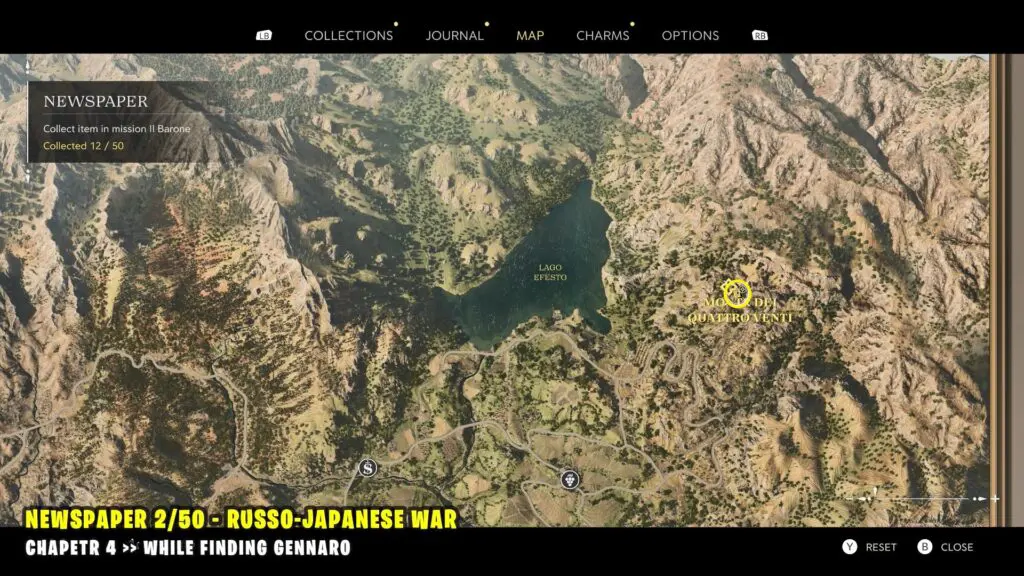Click the plus icon on zoom bar

point(994,498)
